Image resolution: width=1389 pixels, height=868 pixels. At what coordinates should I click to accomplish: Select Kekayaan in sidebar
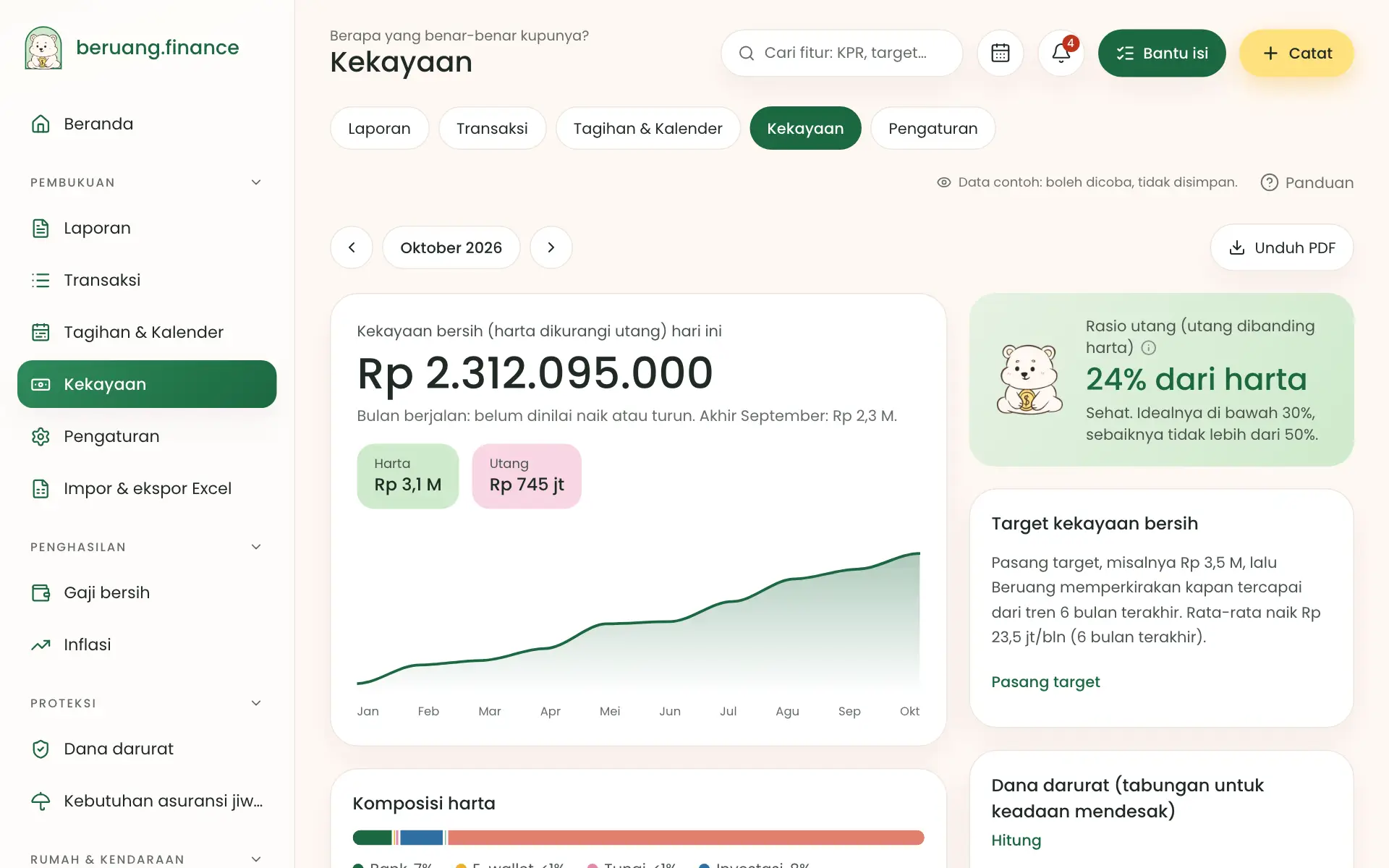pyautogui.click(x=147, y=384)
